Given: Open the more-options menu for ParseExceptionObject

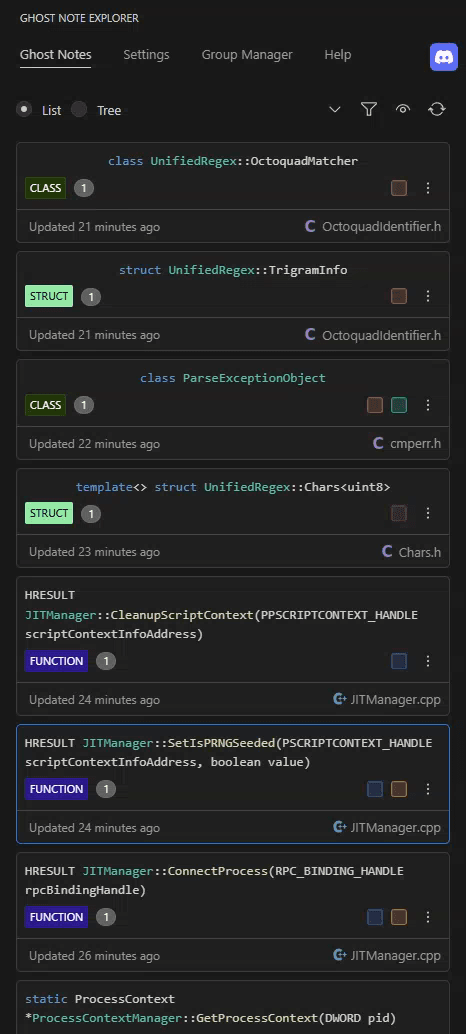Looking at the screenshot, I should pos(428,405).
